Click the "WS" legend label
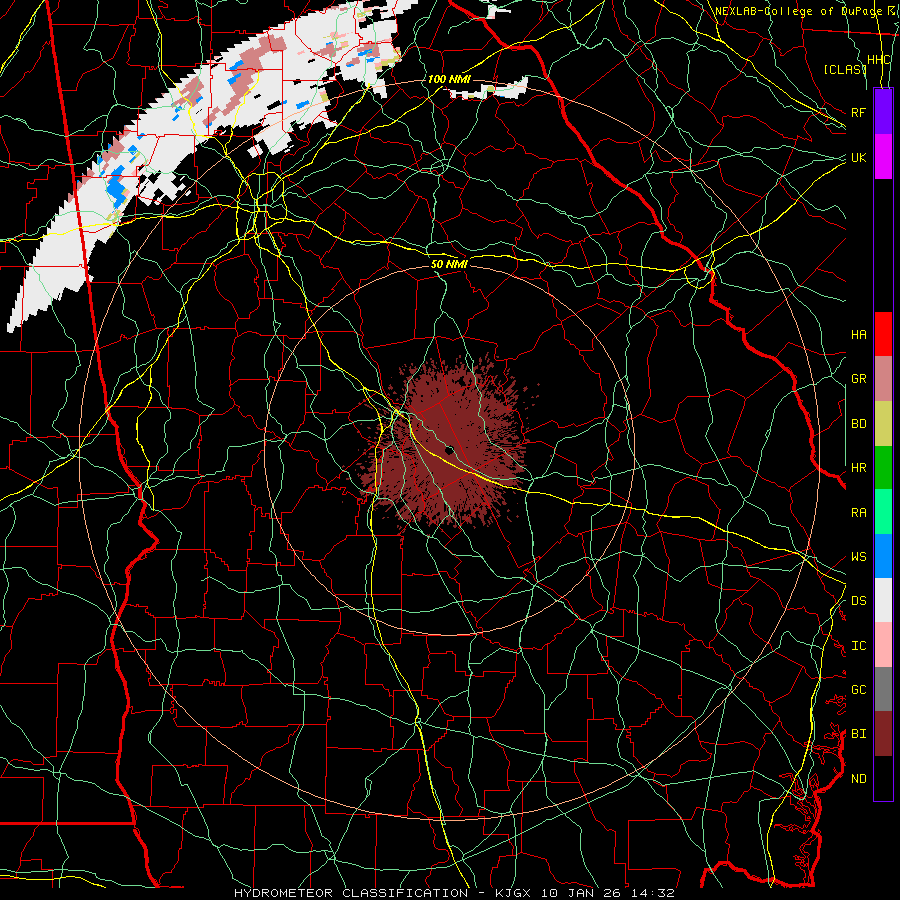Screen dimensions: 900x900 858,557
